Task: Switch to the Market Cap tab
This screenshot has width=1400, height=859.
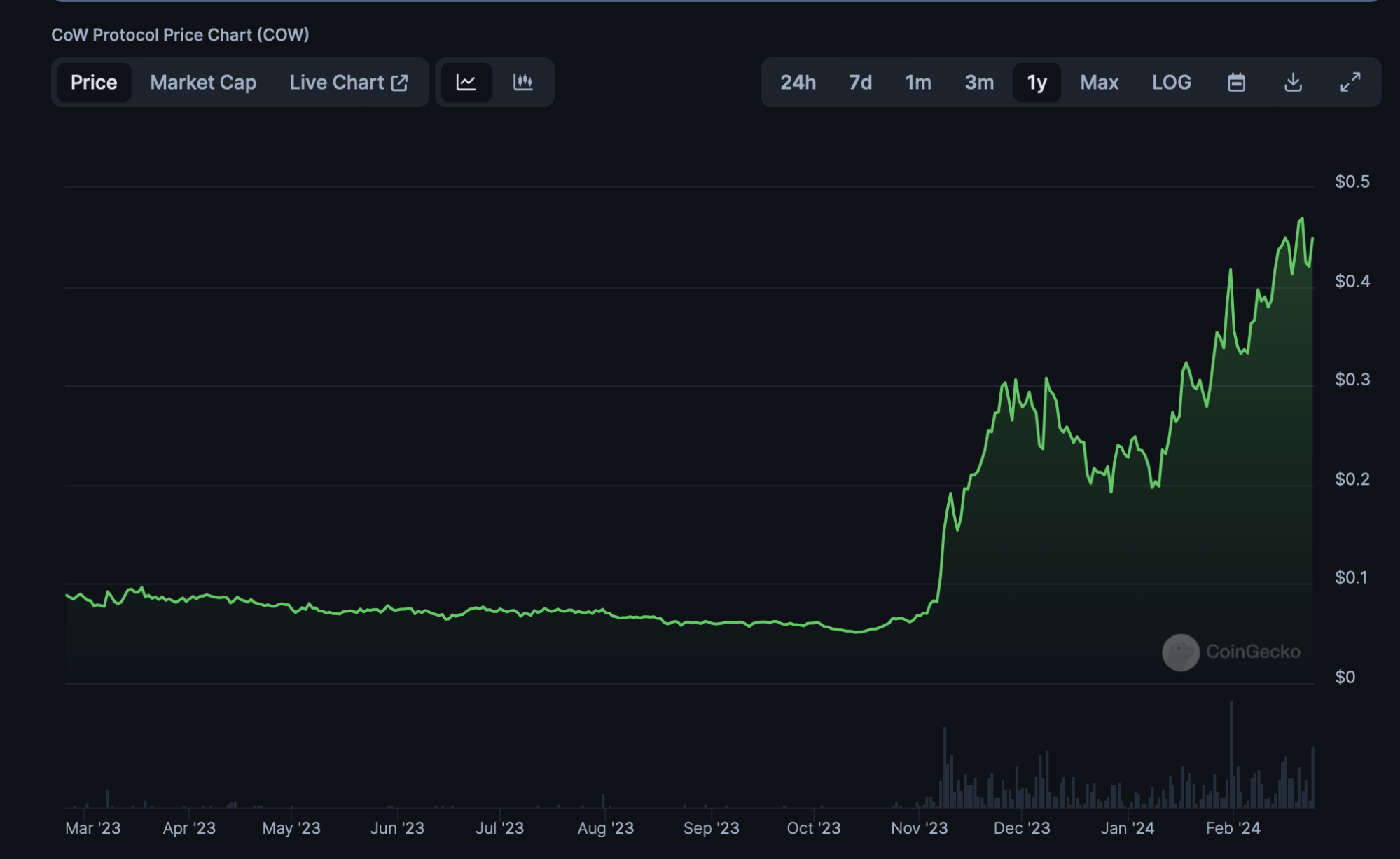Action: click(x=203, y=83)
